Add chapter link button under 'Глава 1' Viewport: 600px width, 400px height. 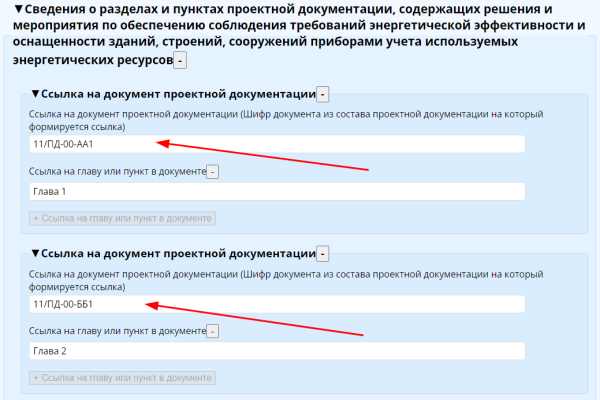[122, 218]
